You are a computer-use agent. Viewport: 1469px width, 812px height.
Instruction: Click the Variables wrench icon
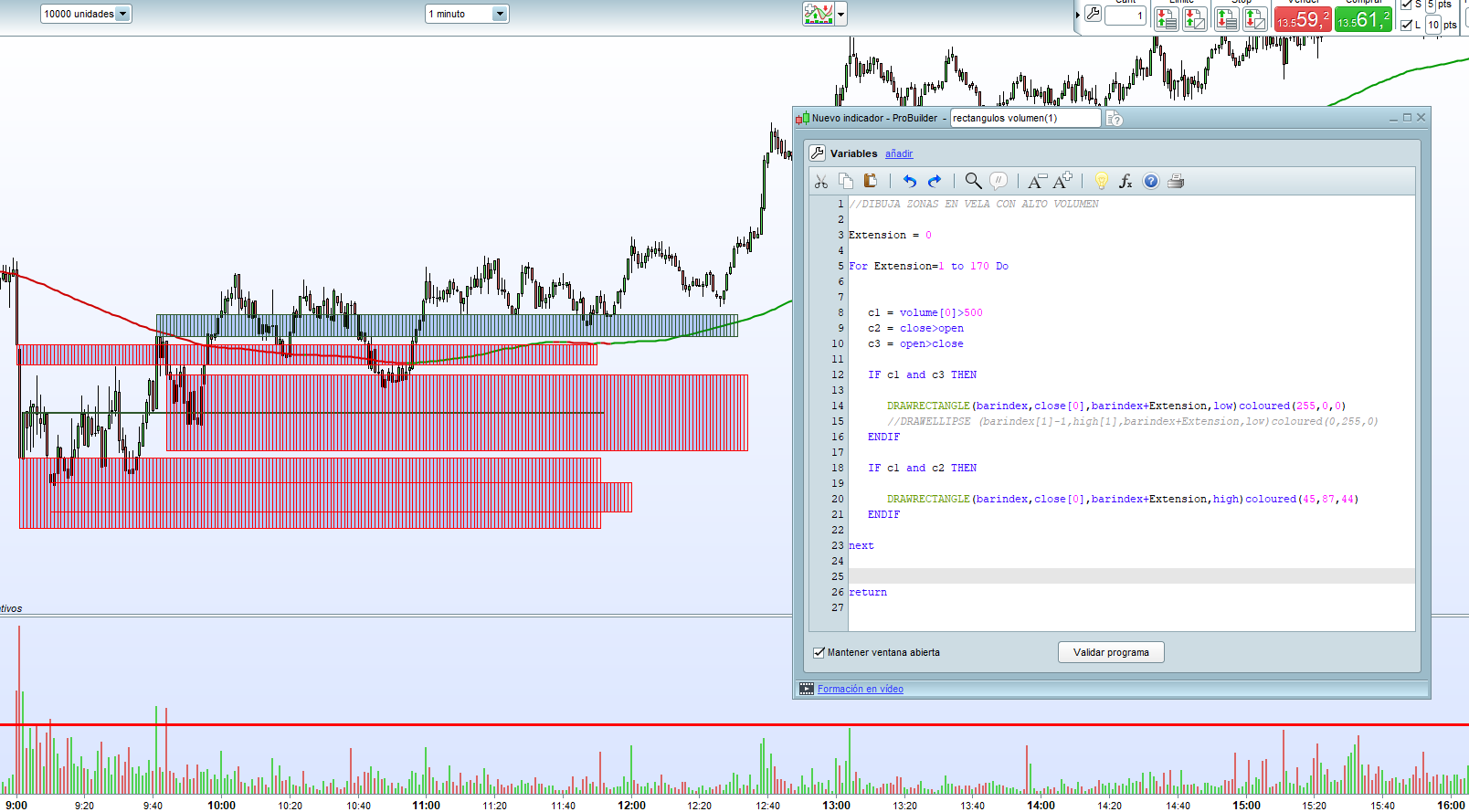pos(818,153)
